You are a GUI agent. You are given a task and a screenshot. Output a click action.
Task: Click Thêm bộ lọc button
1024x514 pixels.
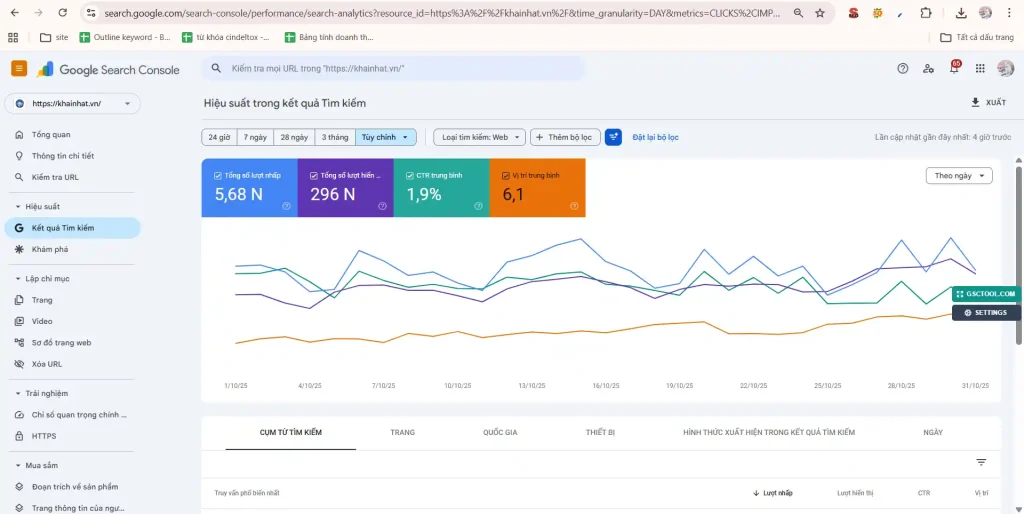coord(565,137)
